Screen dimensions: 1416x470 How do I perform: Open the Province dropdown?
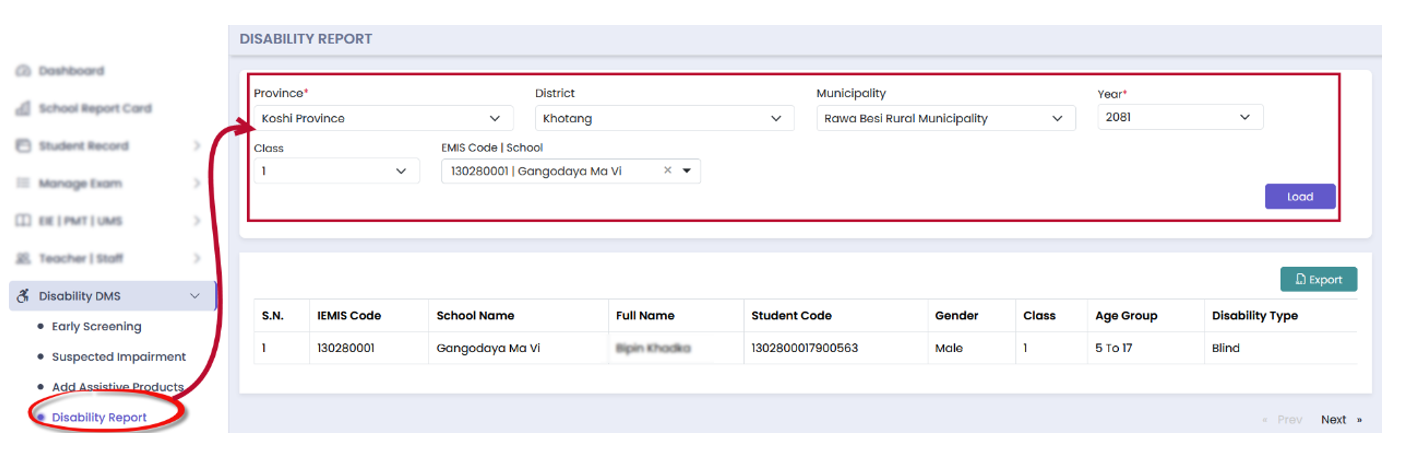383,118
